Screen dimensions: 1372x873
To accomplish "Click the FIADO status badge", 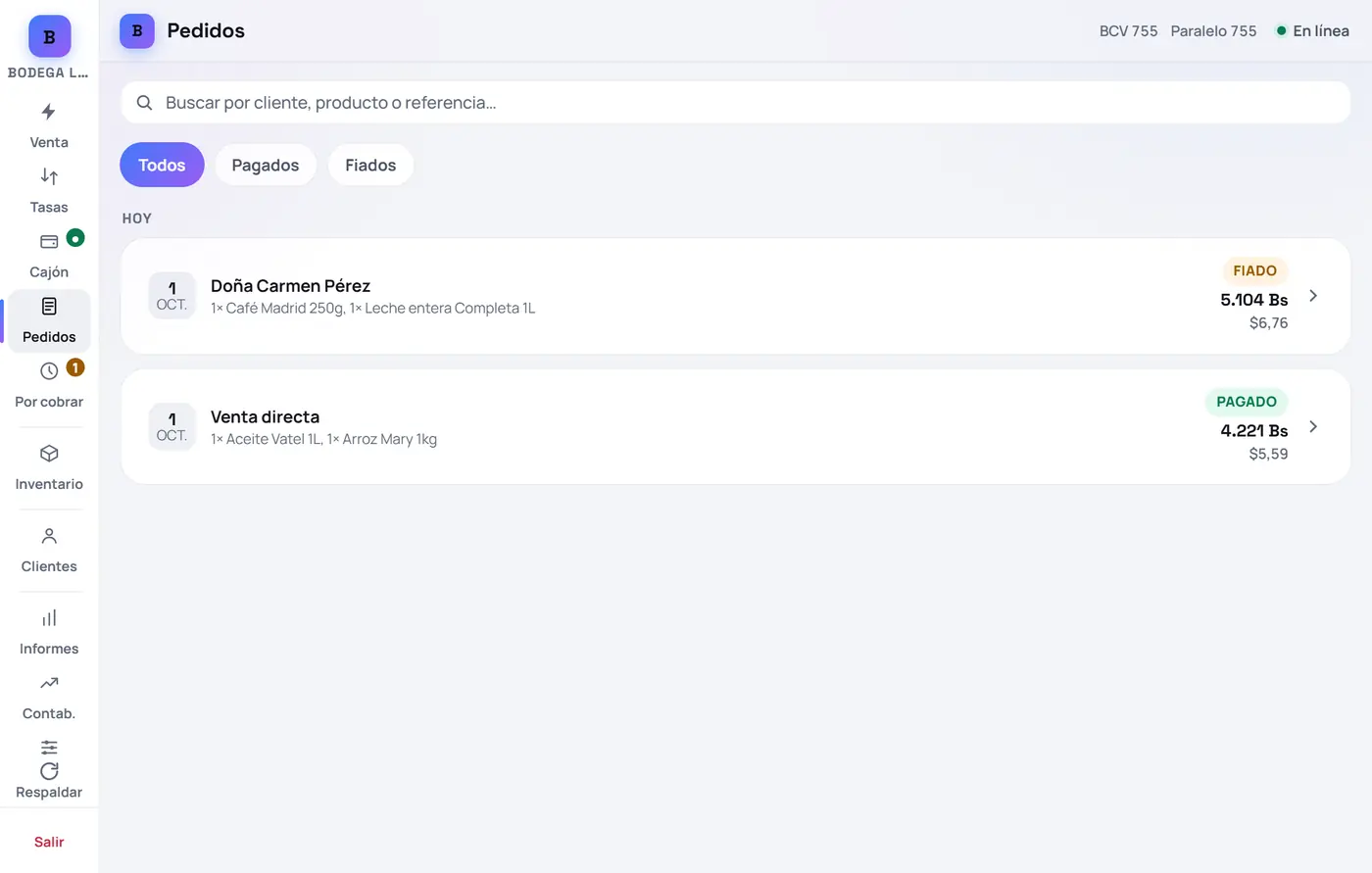I will (x=1254, y=270).
